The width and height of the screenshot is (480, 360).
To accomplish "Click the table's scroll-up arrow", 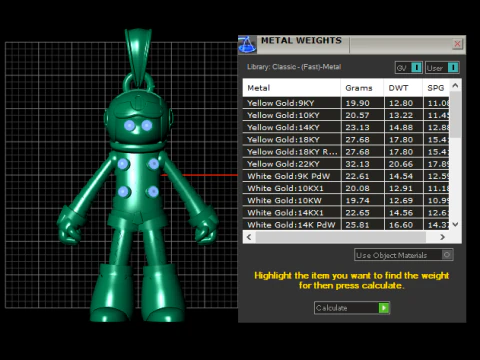I will pos(455,86).
